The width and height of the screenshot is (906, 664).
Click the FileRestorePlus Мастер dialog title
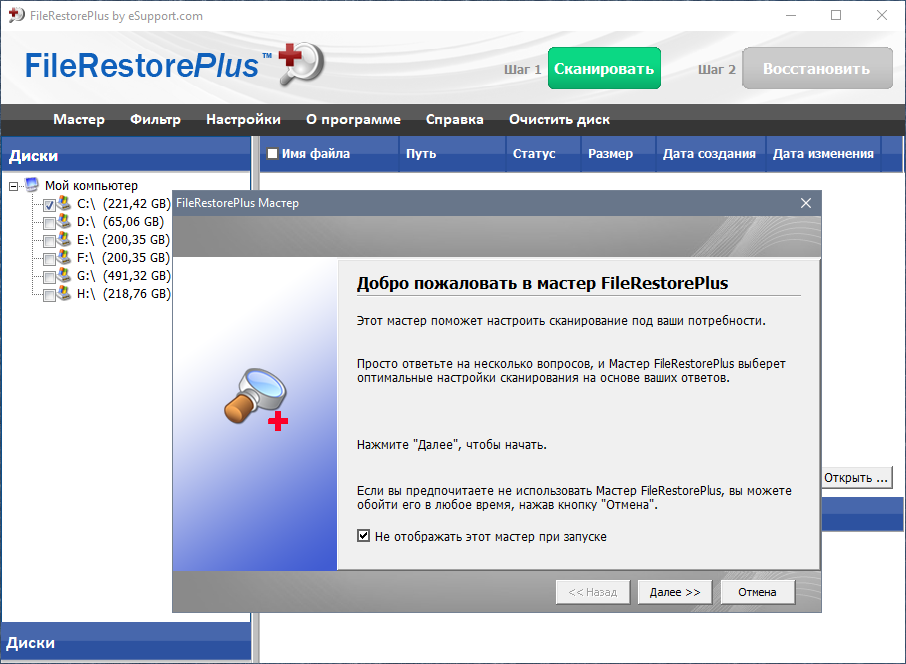[x=237, y=203]
